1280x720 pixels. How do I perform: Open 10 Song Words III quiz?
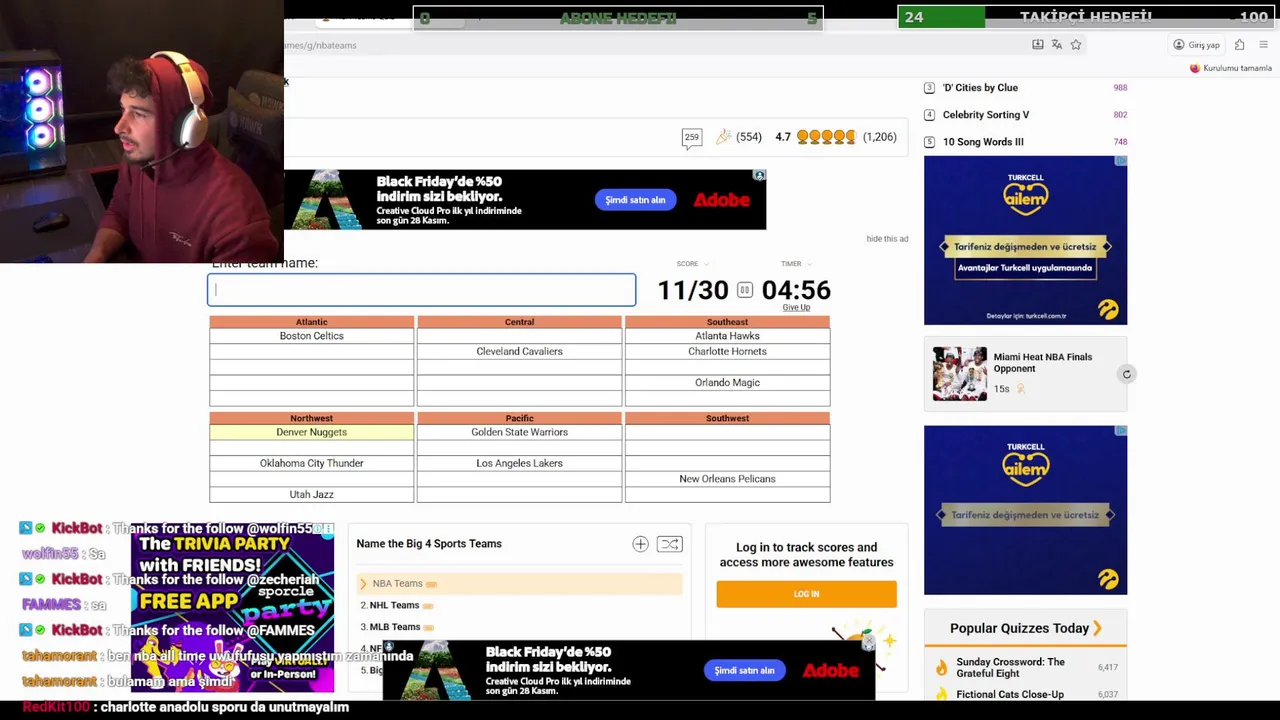[x=983, y=142]
